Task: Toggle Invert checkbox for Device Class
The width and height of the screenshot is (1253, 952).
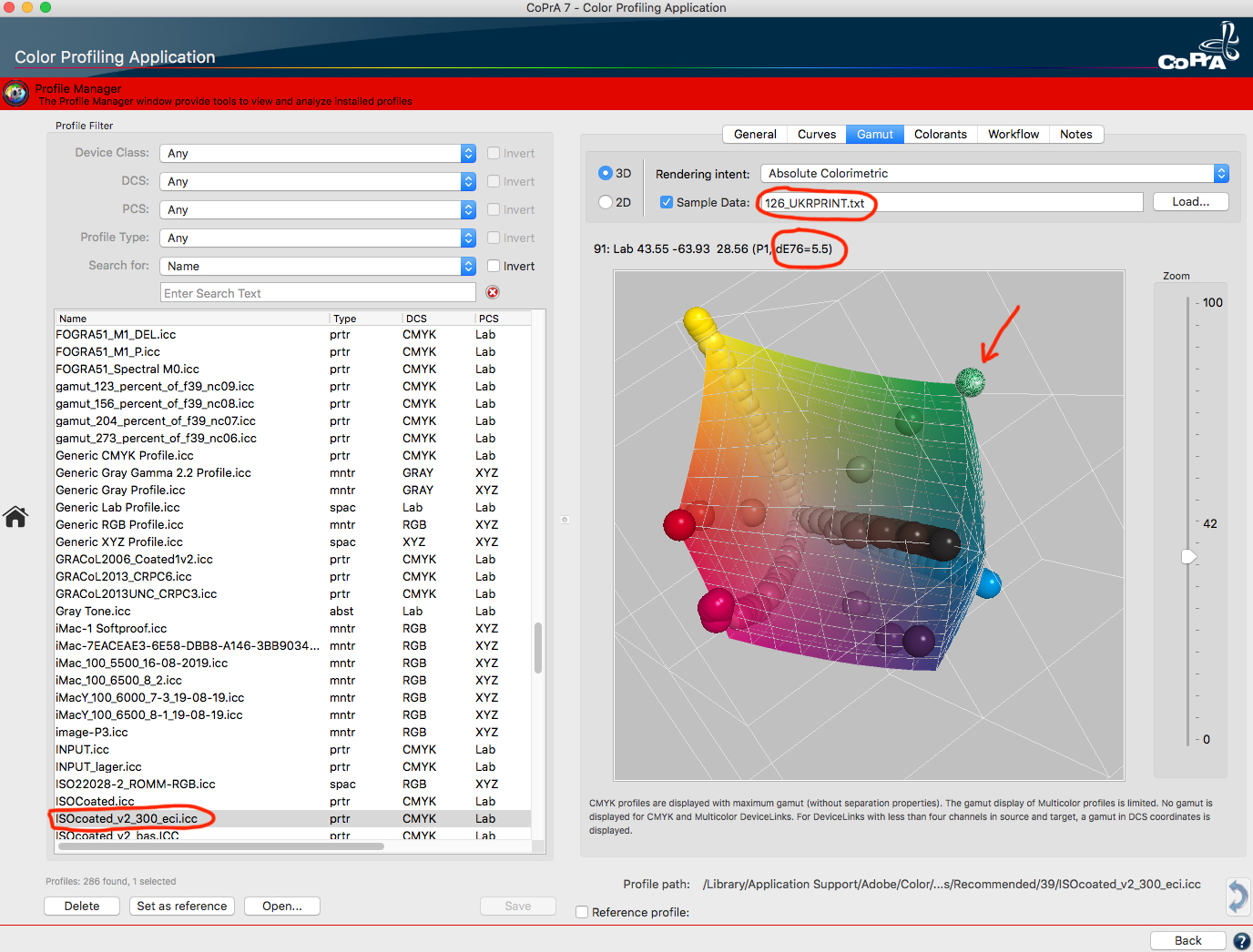Action: tap(494, 153)
